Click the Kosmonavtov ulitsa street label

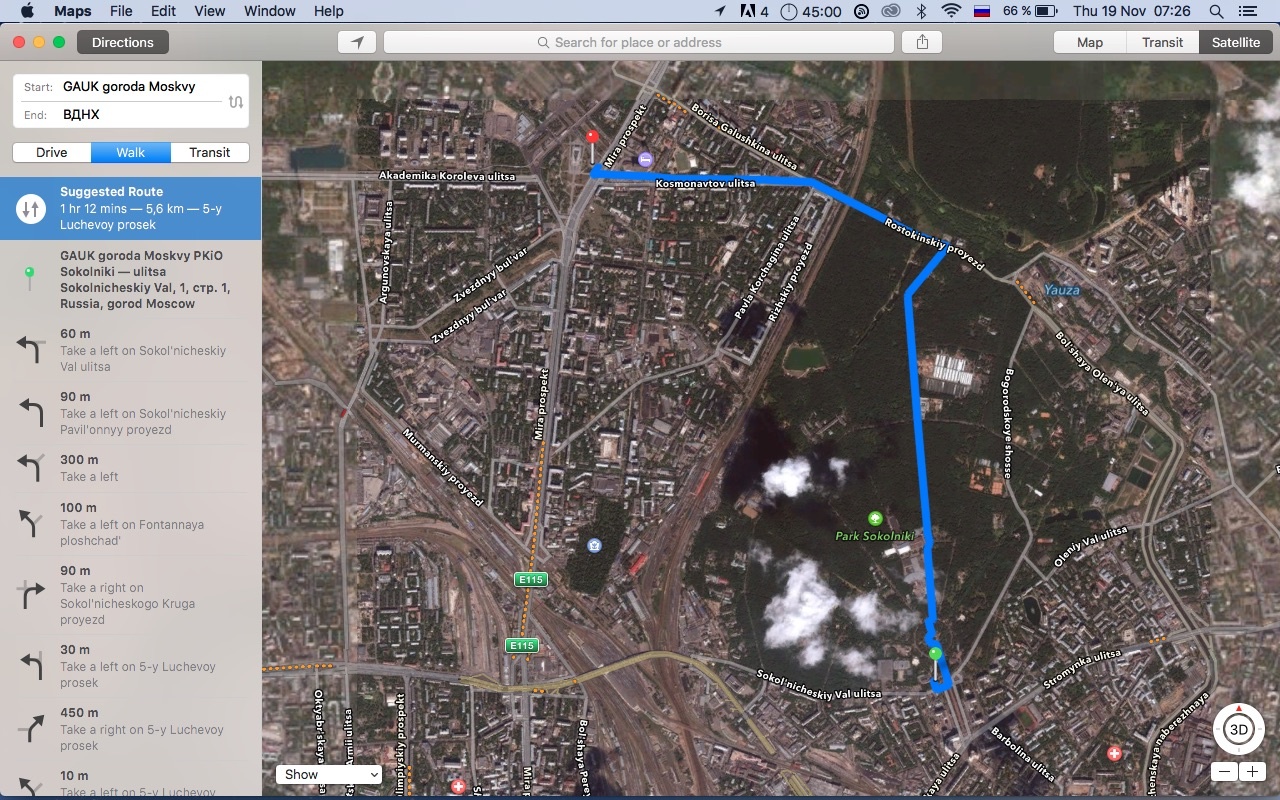coord(706,184)
